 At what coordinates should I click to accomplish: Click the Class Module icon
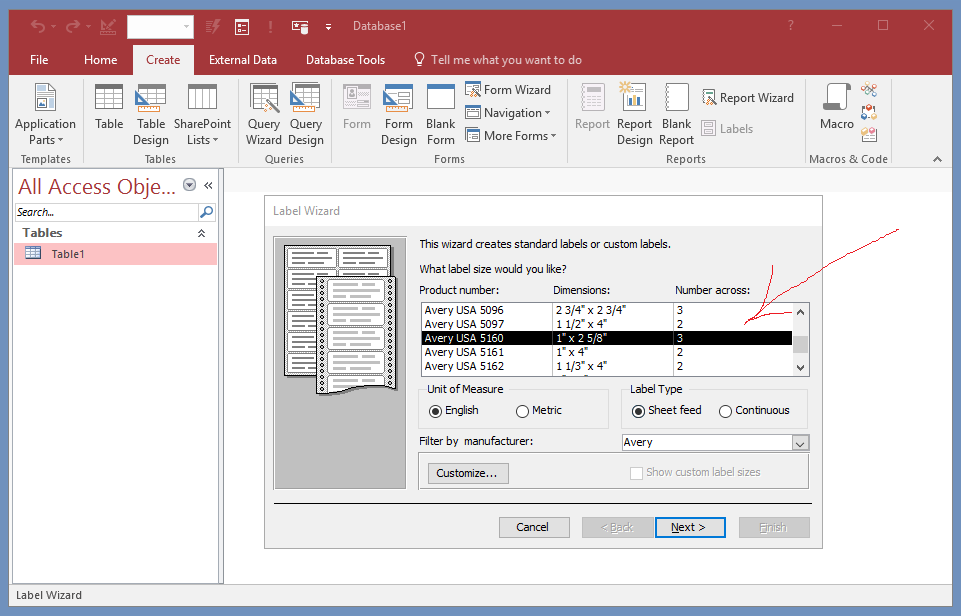[x=869, y=112]
